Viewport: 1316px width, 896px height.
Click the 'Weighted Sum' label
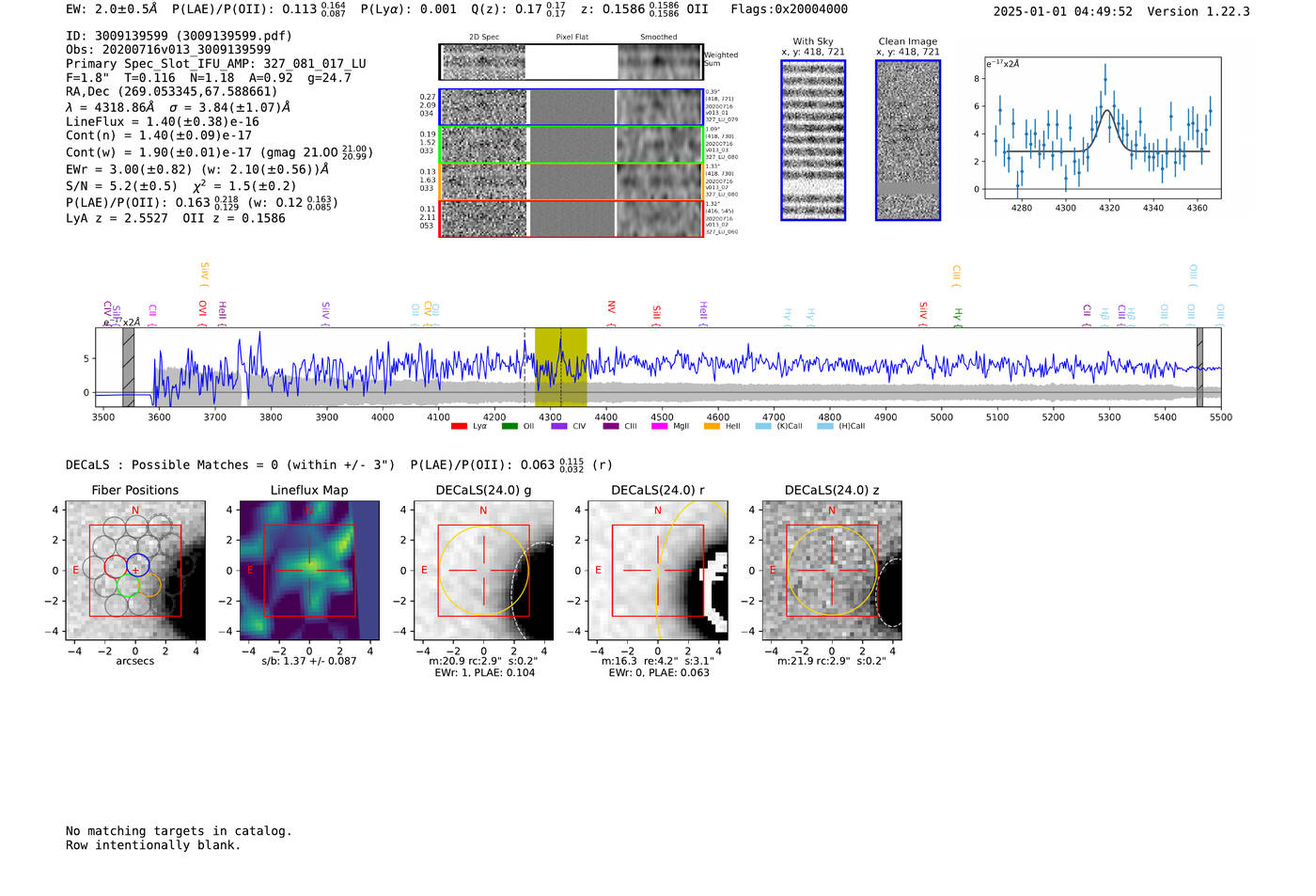[x=721, y=59]
